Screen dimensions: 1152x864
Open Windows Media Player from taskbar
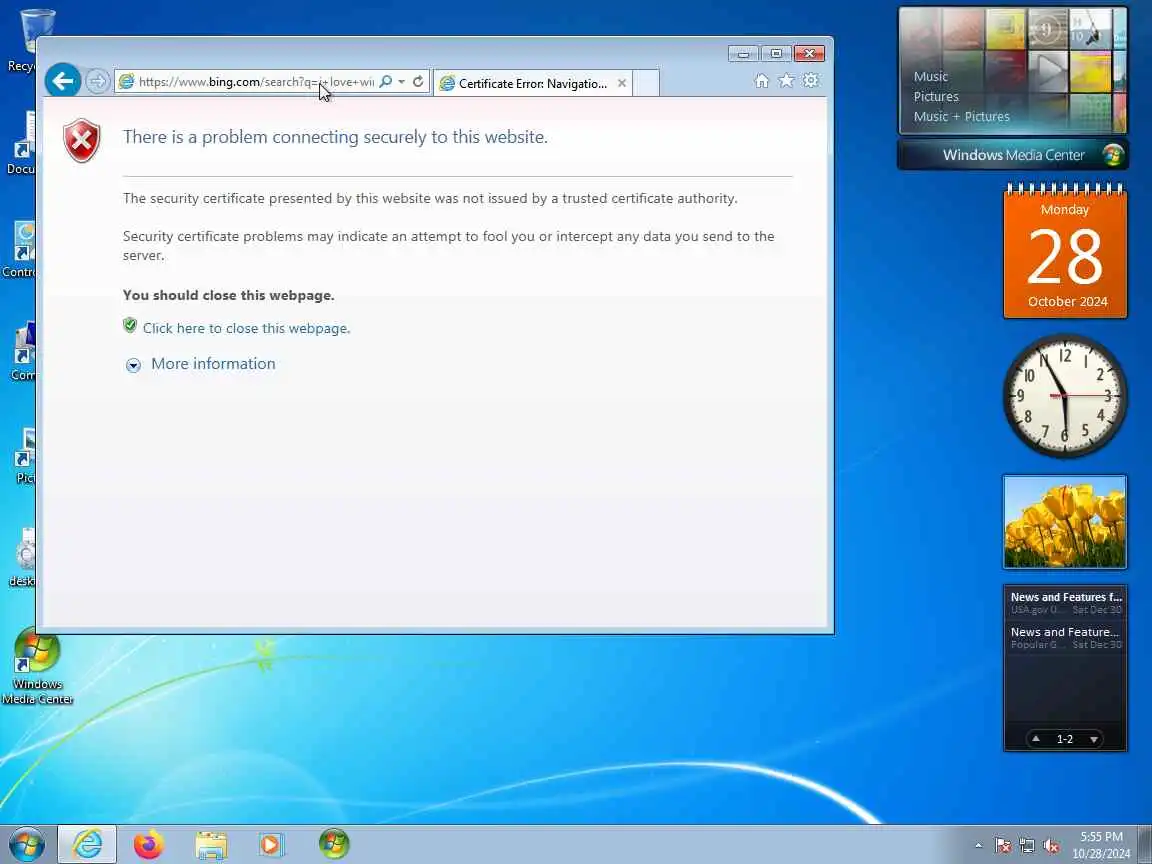tap(272, 844)
